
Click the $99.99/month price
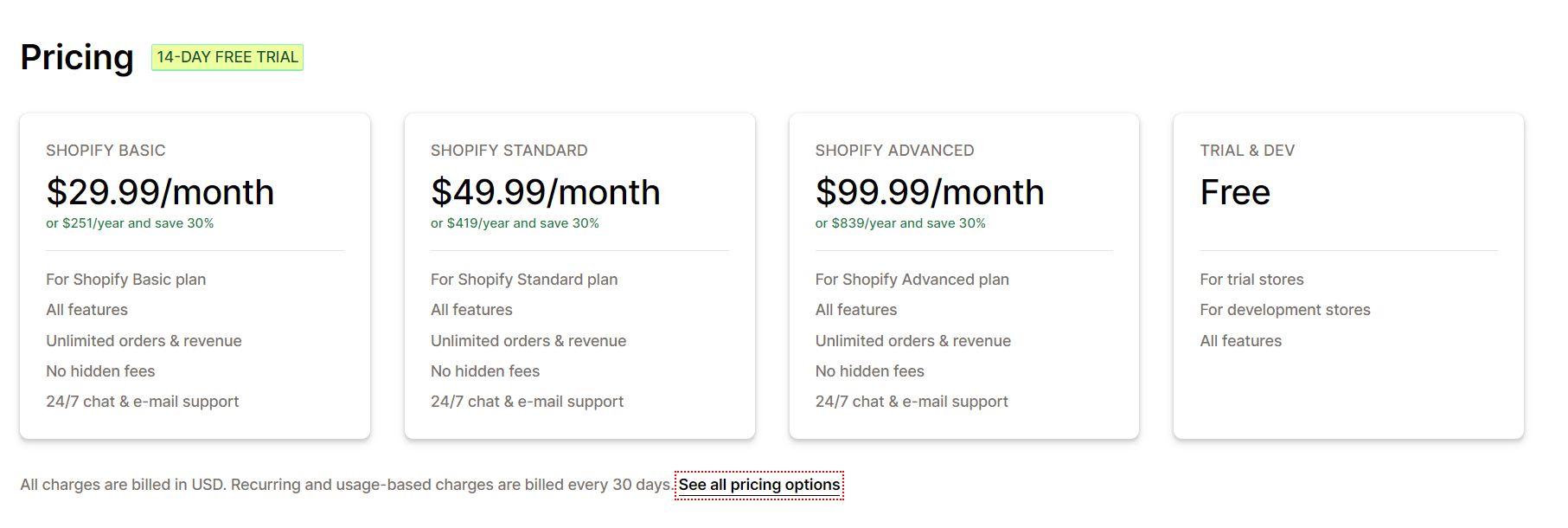click(x=929, y=192)
